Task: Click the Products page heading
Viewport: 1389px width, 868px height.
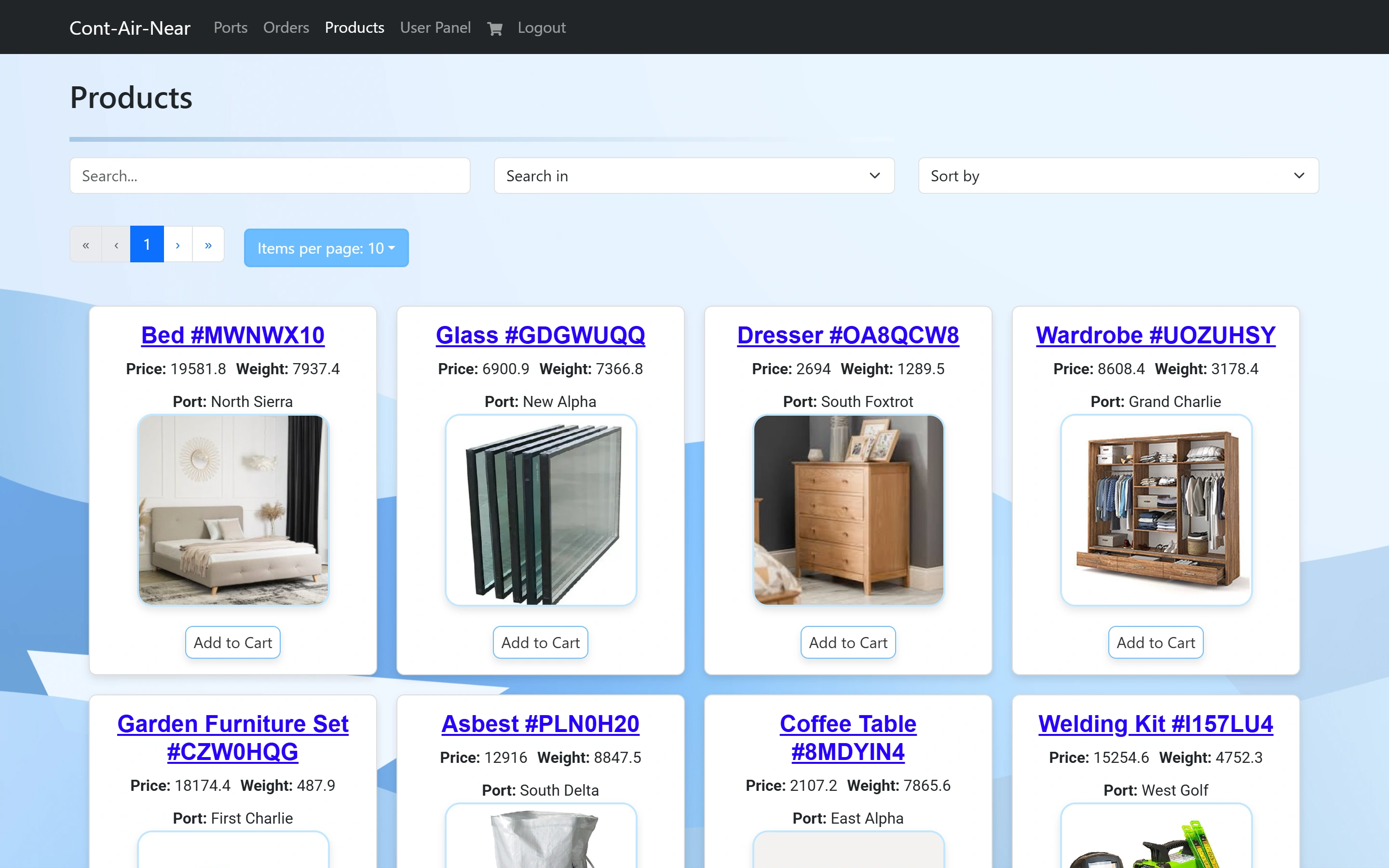Action: (x=131, y=97)
